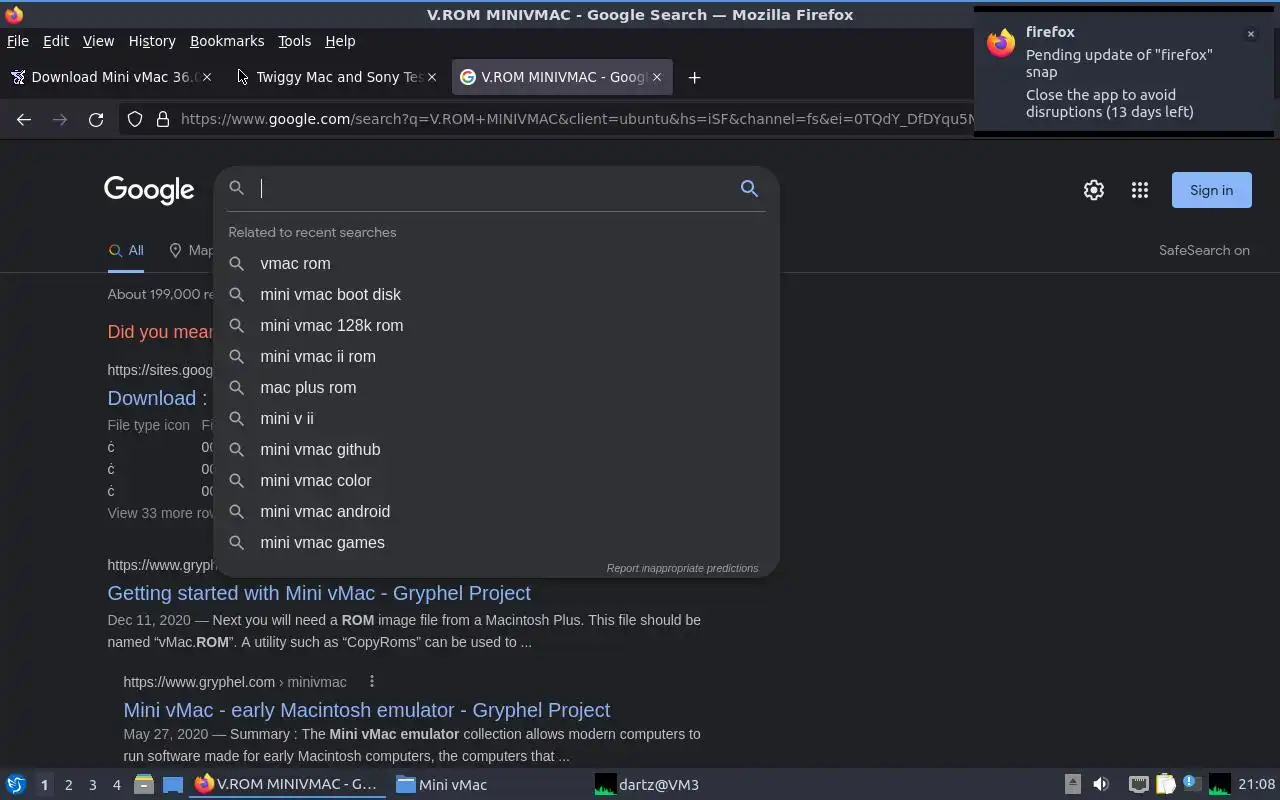
Task: Click the 21:08 clock
Action: [1257, 785]
